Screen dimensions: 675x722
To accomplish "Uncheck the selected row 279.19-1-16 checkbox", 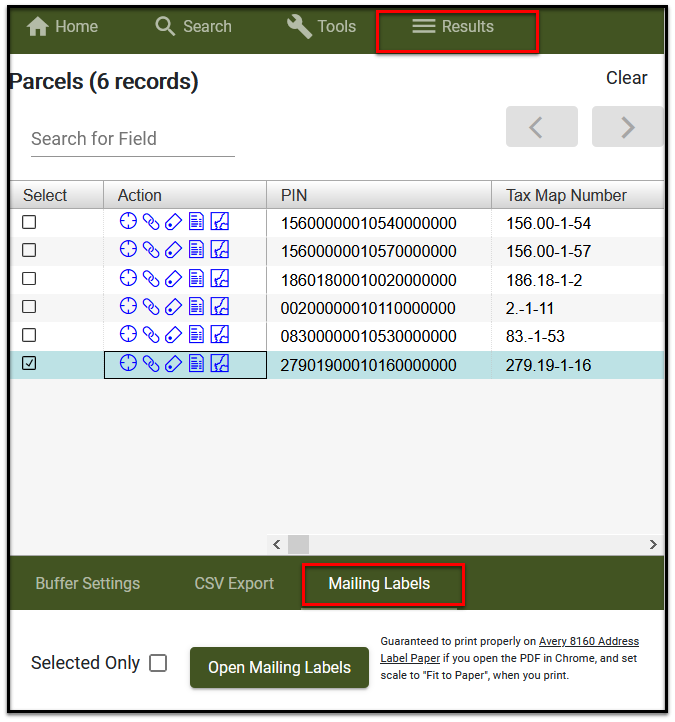I will 29,364.
